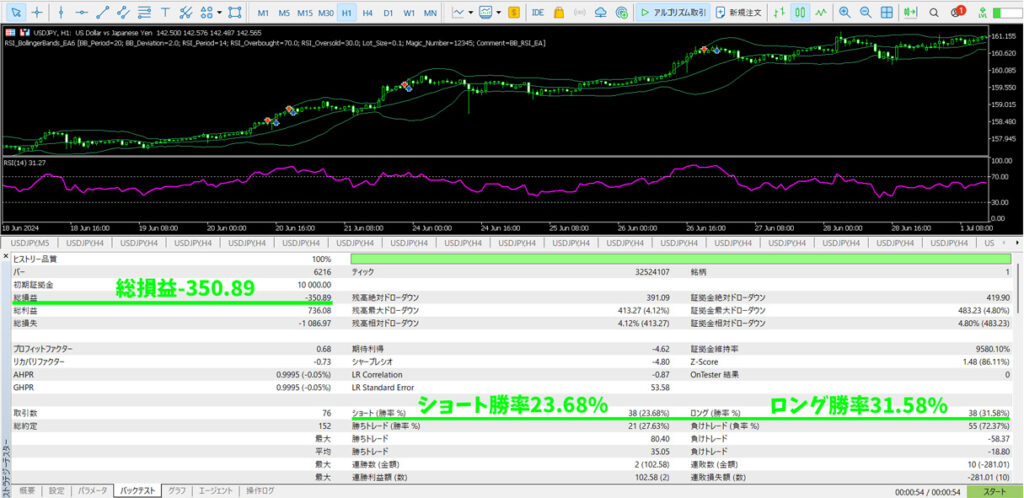This screenshot has width=1024, height=498.
Task: Switch to the パラメータ tab
Action: click(x=91, y=490)
